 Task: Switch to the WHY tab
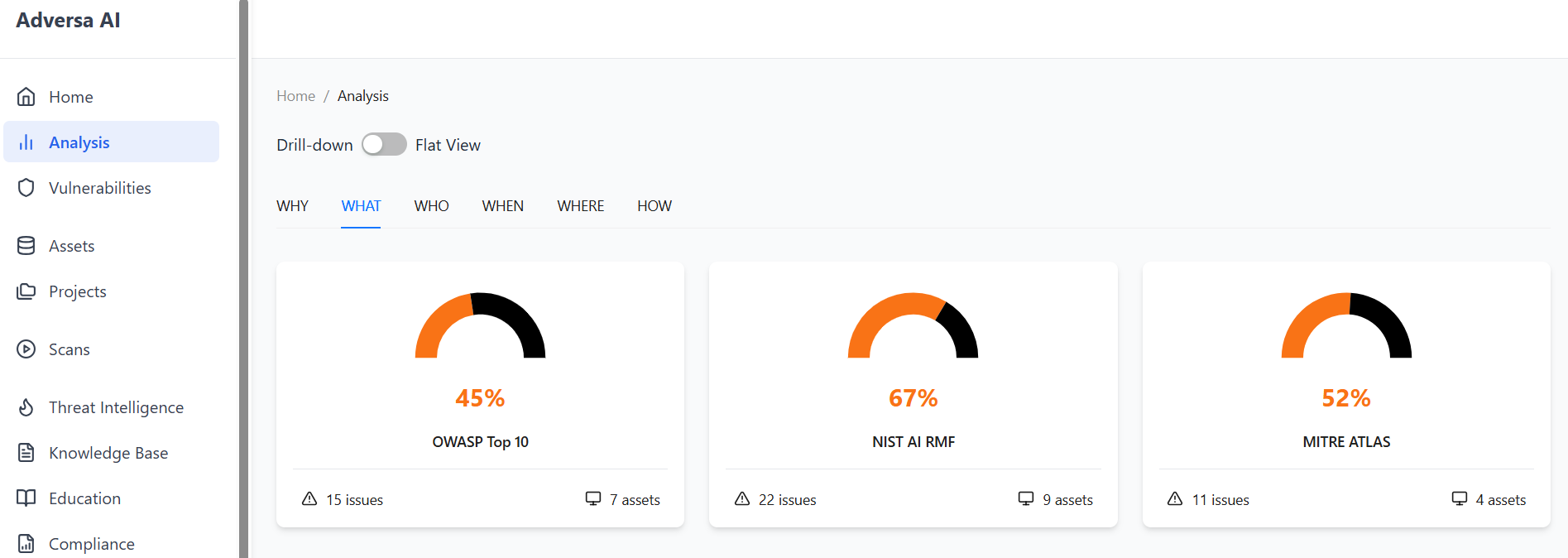(x=292, y=206)
